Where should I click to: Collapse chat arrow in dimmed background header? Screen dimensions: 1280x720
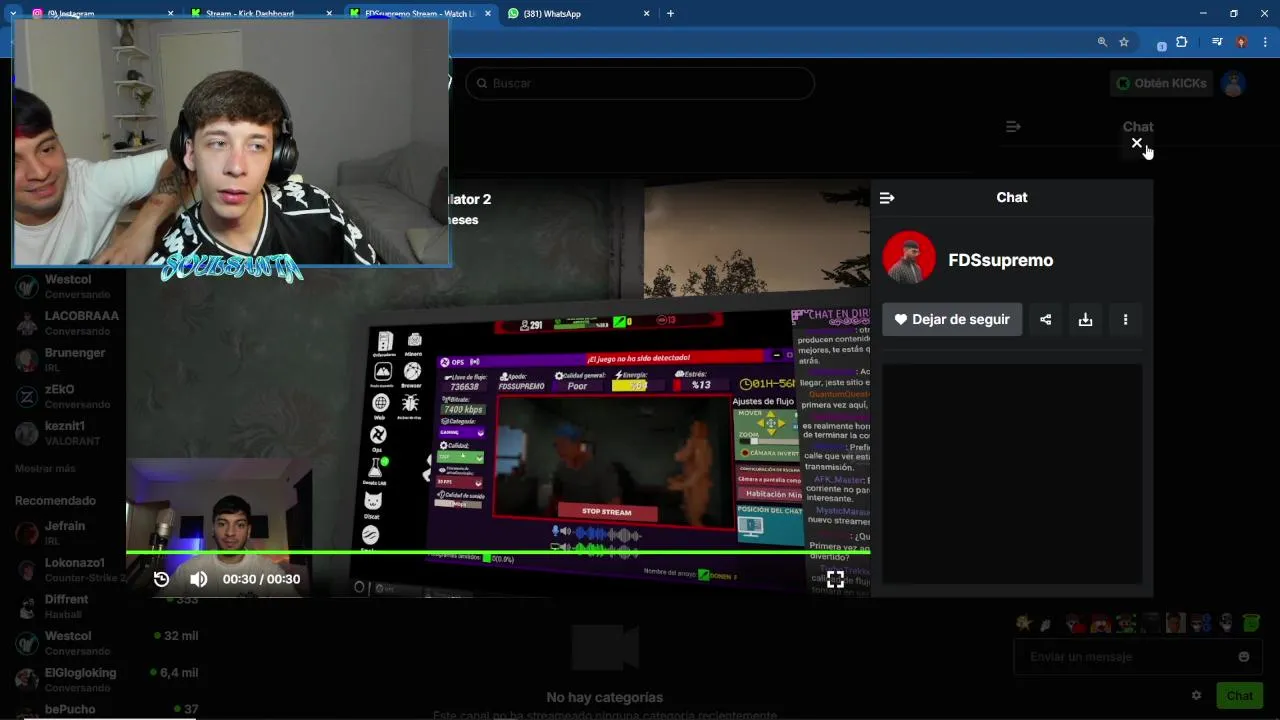tap(1013, 127)
